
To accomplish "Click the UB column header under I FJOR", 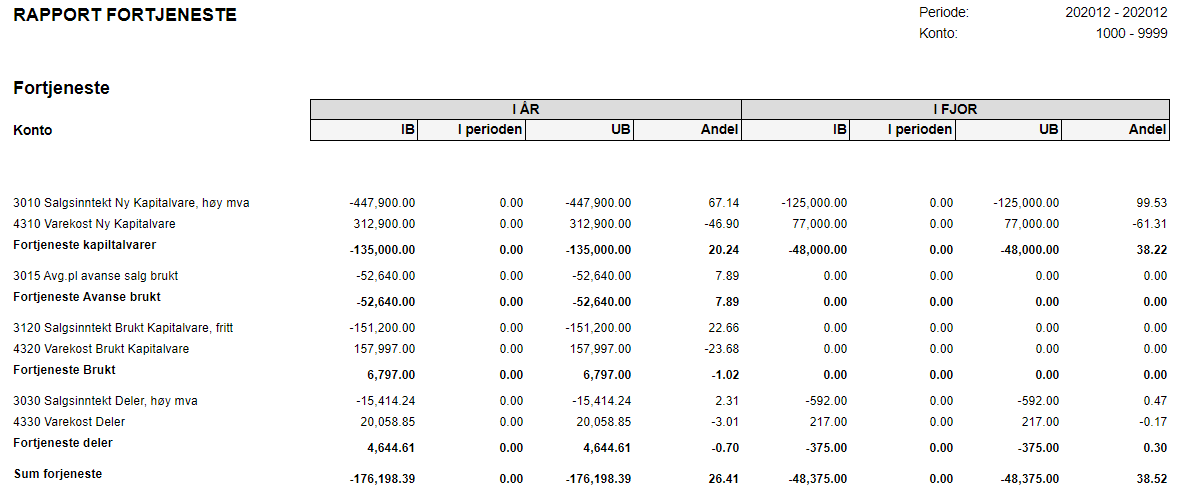I will click(1008, 130).
